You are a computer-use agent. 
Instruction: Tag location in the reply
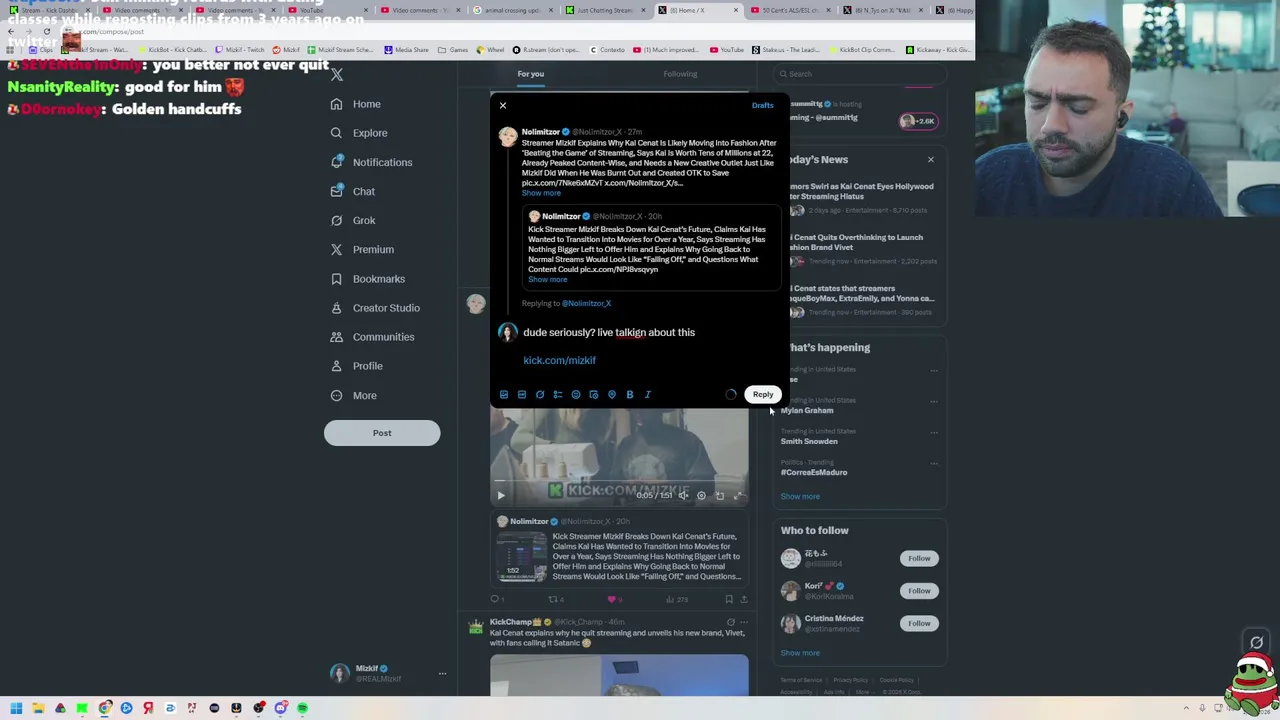[612, 395]
